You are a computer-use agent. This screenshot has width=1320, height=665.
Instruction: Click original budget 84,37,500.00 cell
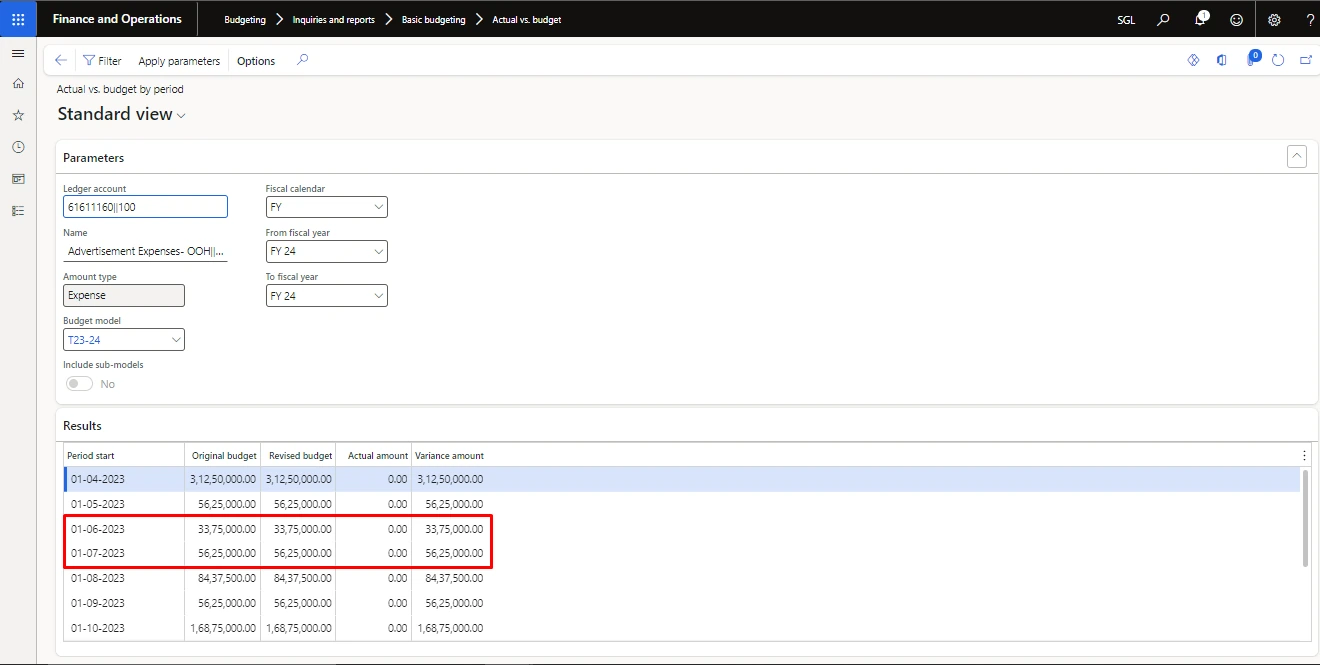point(222,578)
